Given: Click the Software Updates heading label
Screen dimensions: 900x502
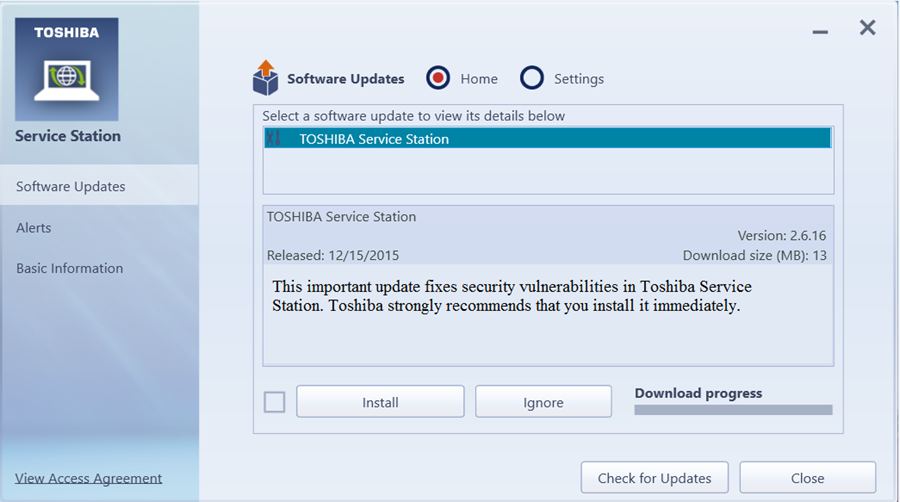Looking at the screenshot, I should (x=346, y=79).
